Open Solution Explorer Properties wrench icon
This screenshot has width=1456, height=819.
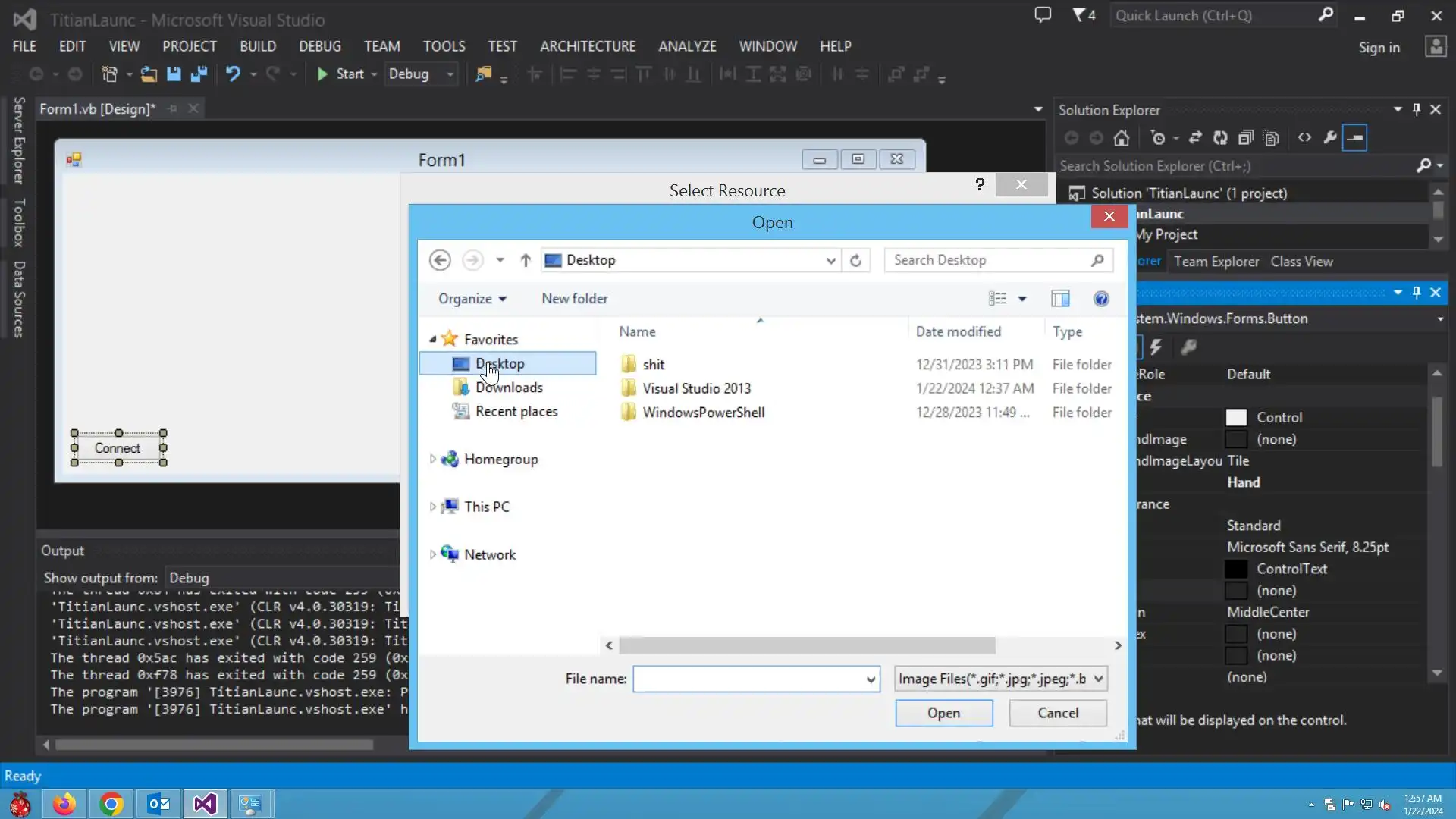pos(1329,138)
